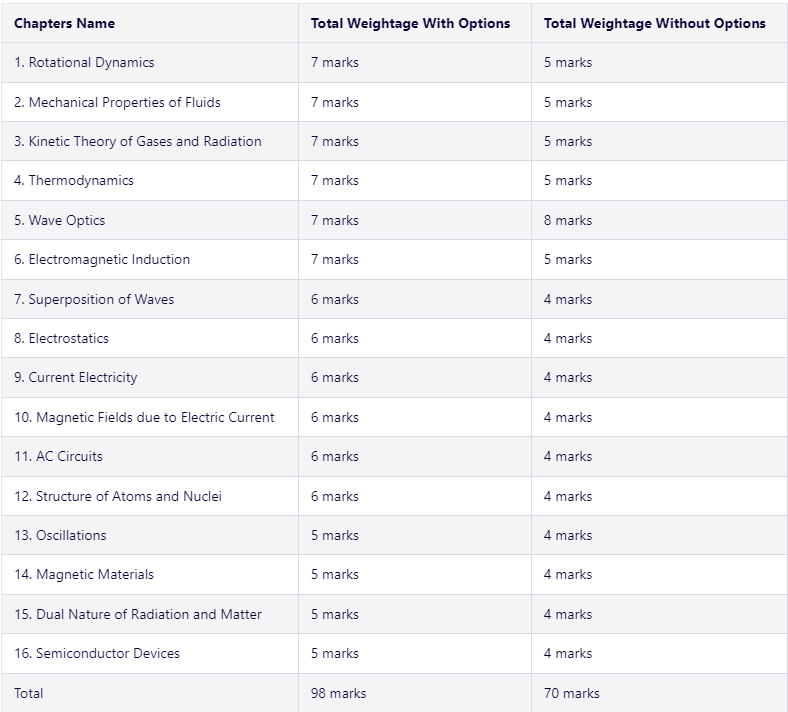
Task: Select '2. Mechanical Properties of Fluids' cell
Action: coord(117,102)
